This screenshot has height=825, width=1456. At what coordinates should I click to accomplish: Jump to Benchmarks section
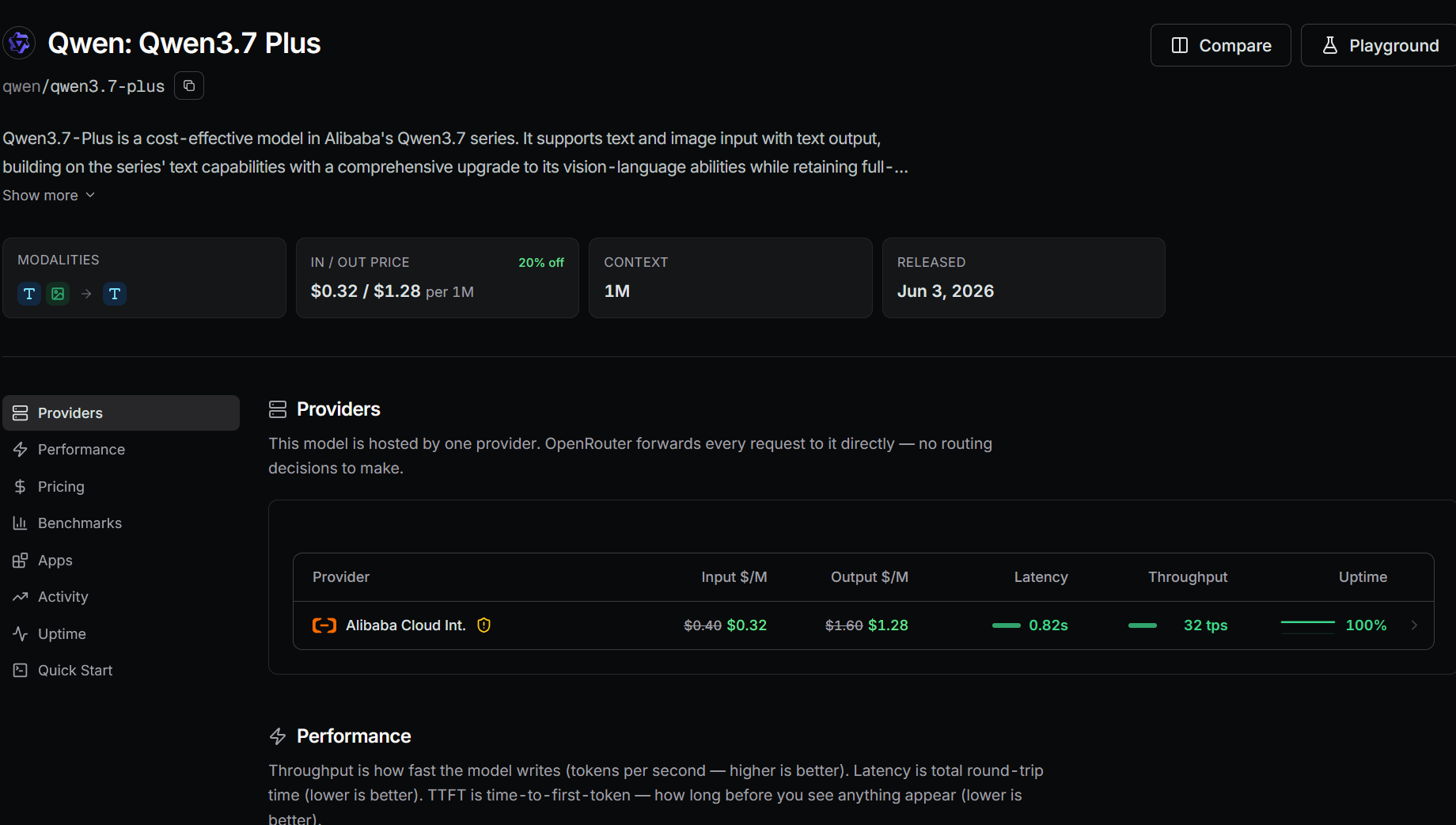pyautogui.click(x=121, y=523)
